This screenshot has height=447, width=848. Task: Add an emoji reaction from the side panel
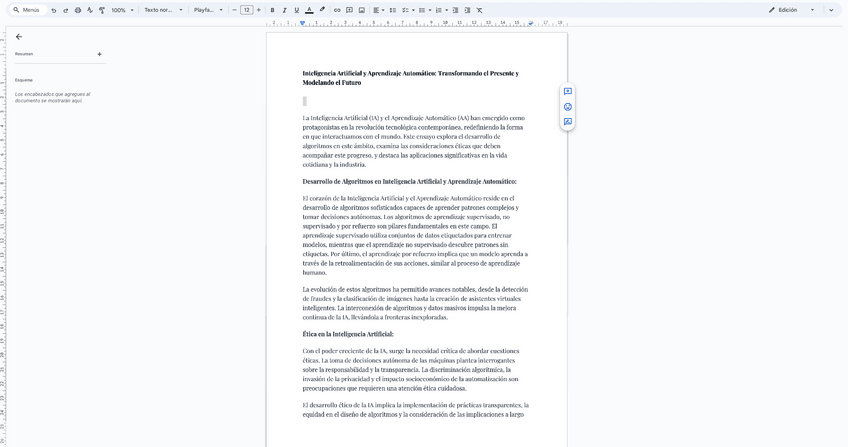tap(567, 106)
